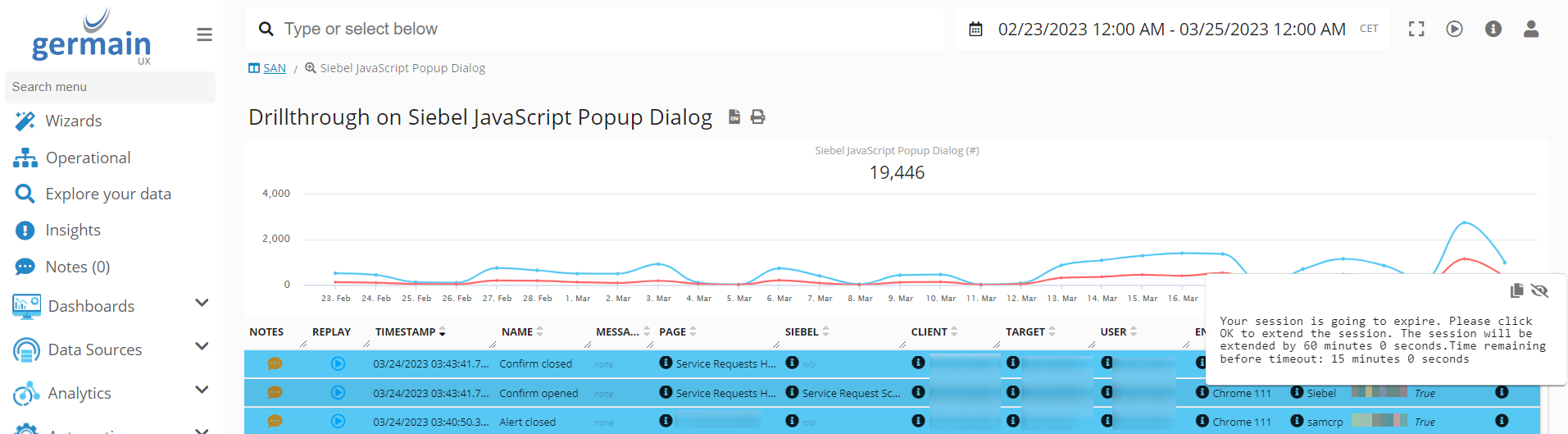The image size is (1568, 434).
Task: Open the date range picker
Action: (x=1170, y=30)
